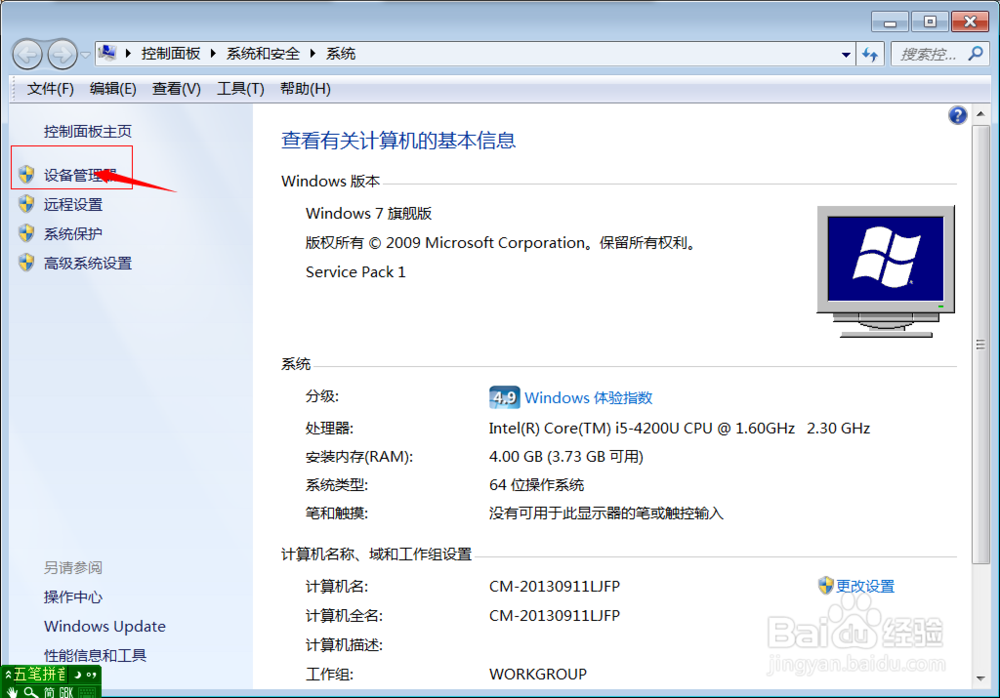The width and height of the screenshot is (1000, 698).
Task: Click the vertical scrollbar thumb
Action: pyautogui.click(x=980, y=345)
